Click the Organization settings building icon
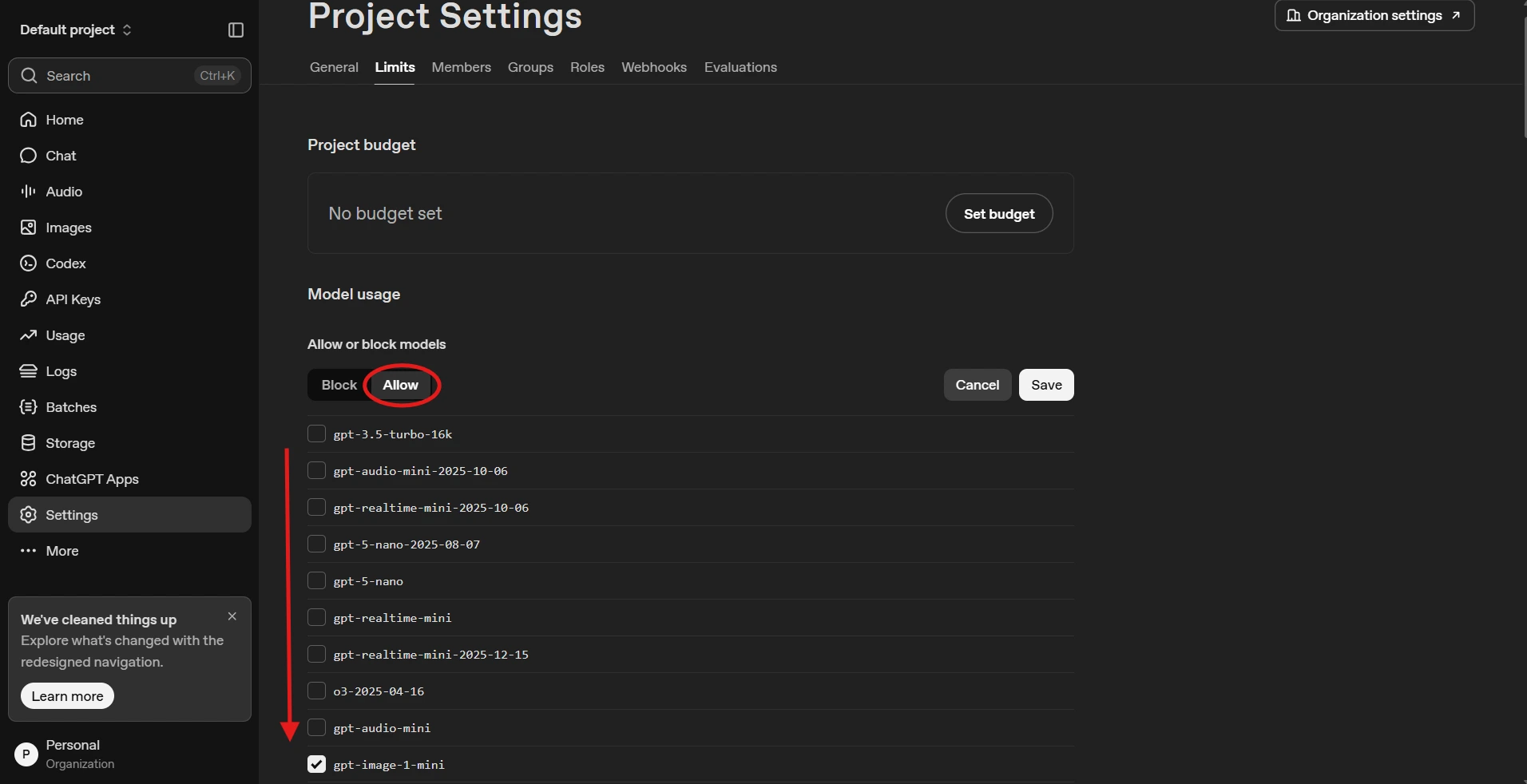Image resolution: width=1527 pixels, height=784 pixels. pyautogui.click(x=1294, y=15)
